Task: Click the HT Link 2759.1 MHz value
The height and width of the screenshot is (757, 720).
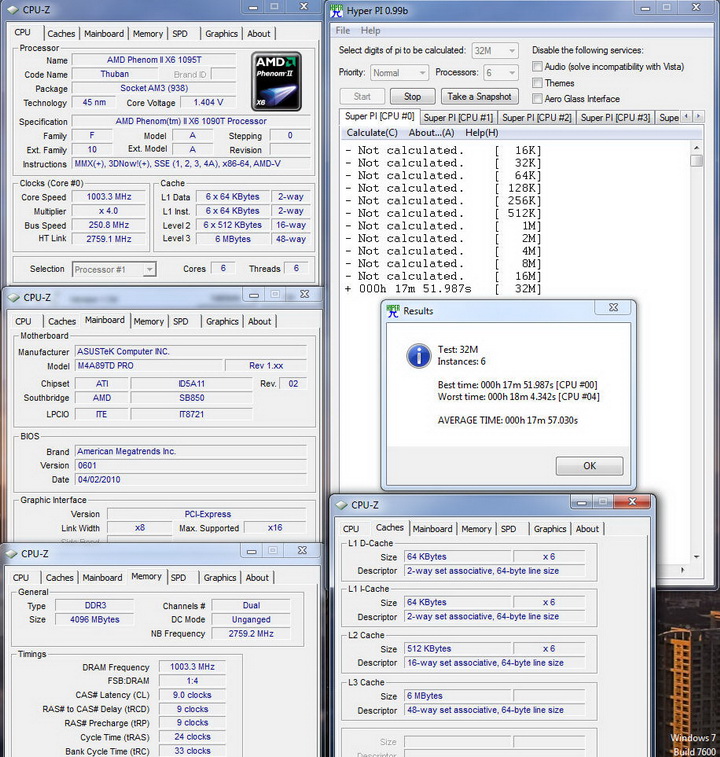Action: tap(109, 239)
